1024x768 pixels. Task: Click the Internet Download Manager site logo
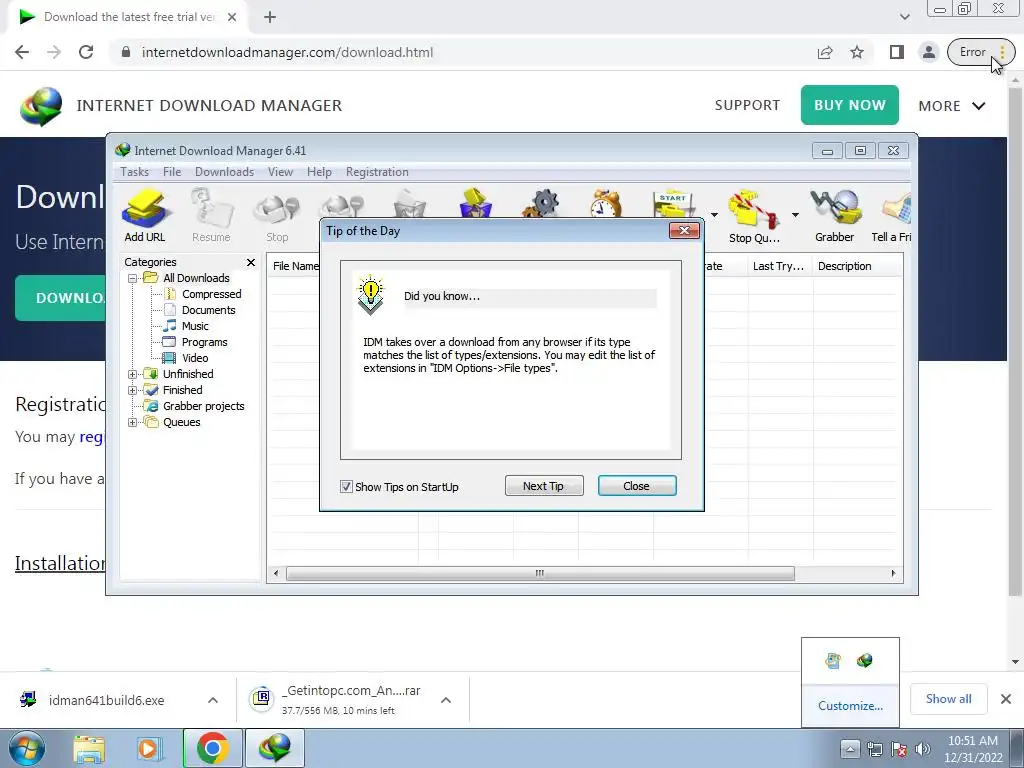[41, 106]
